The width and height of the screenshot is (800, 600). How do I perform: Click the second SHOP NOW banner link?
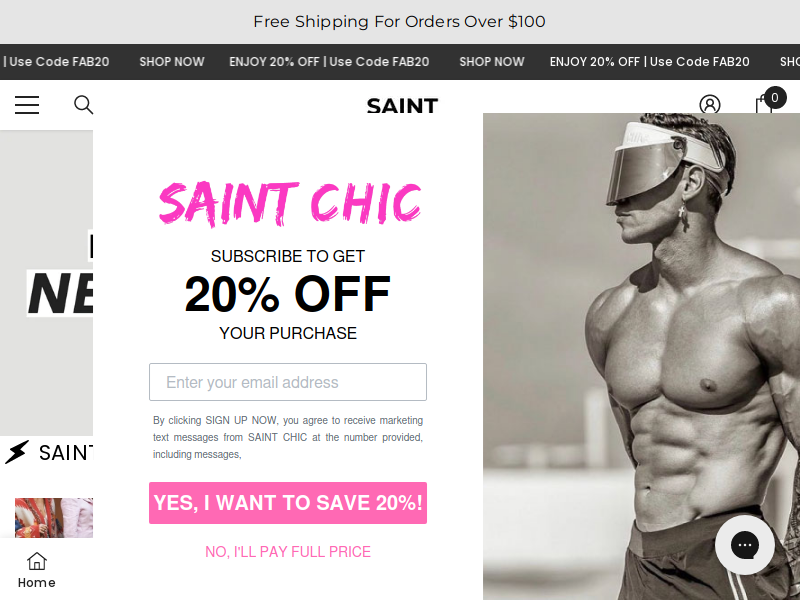[x=492, y=62]
